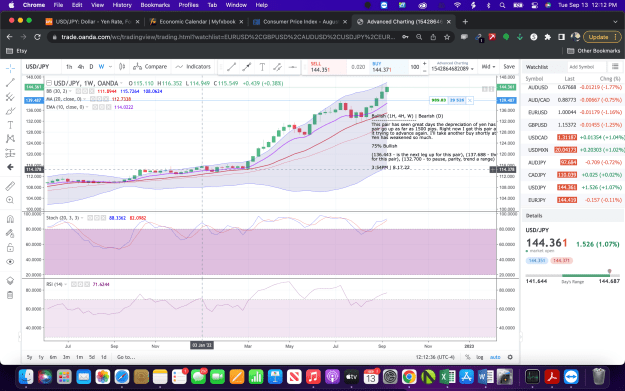The height and width of the screenshot is (391, 625).
Task: Select the 1h timeframe
Action: click(x=69, y=67)
